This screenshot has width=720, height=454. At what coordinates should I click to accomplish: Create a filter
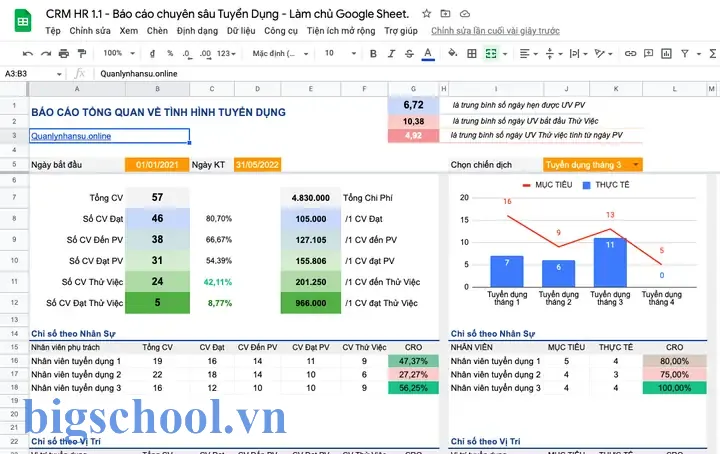click(x=685, y=54)
